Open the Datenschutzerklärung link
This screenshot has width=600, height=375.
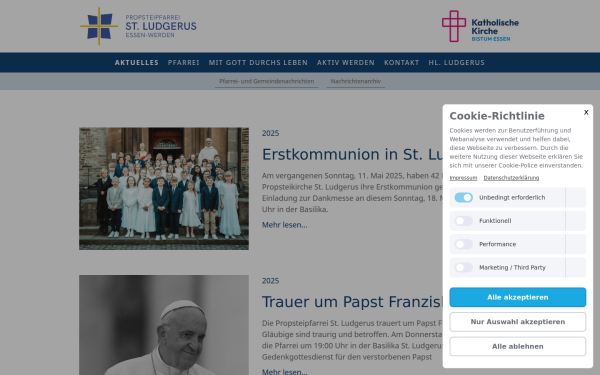pyautogui.click(x=511, y=178)
